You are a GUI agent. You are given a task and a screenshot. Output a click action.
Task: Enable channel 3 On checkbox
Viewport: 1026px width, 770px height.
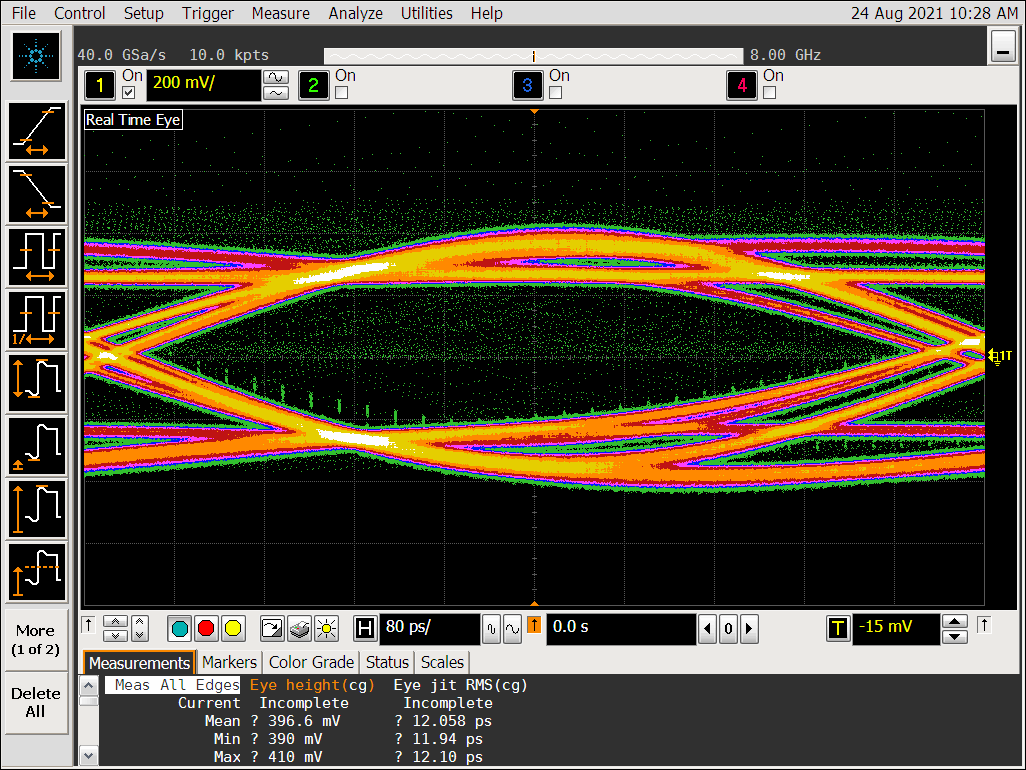tap(556, 93)
